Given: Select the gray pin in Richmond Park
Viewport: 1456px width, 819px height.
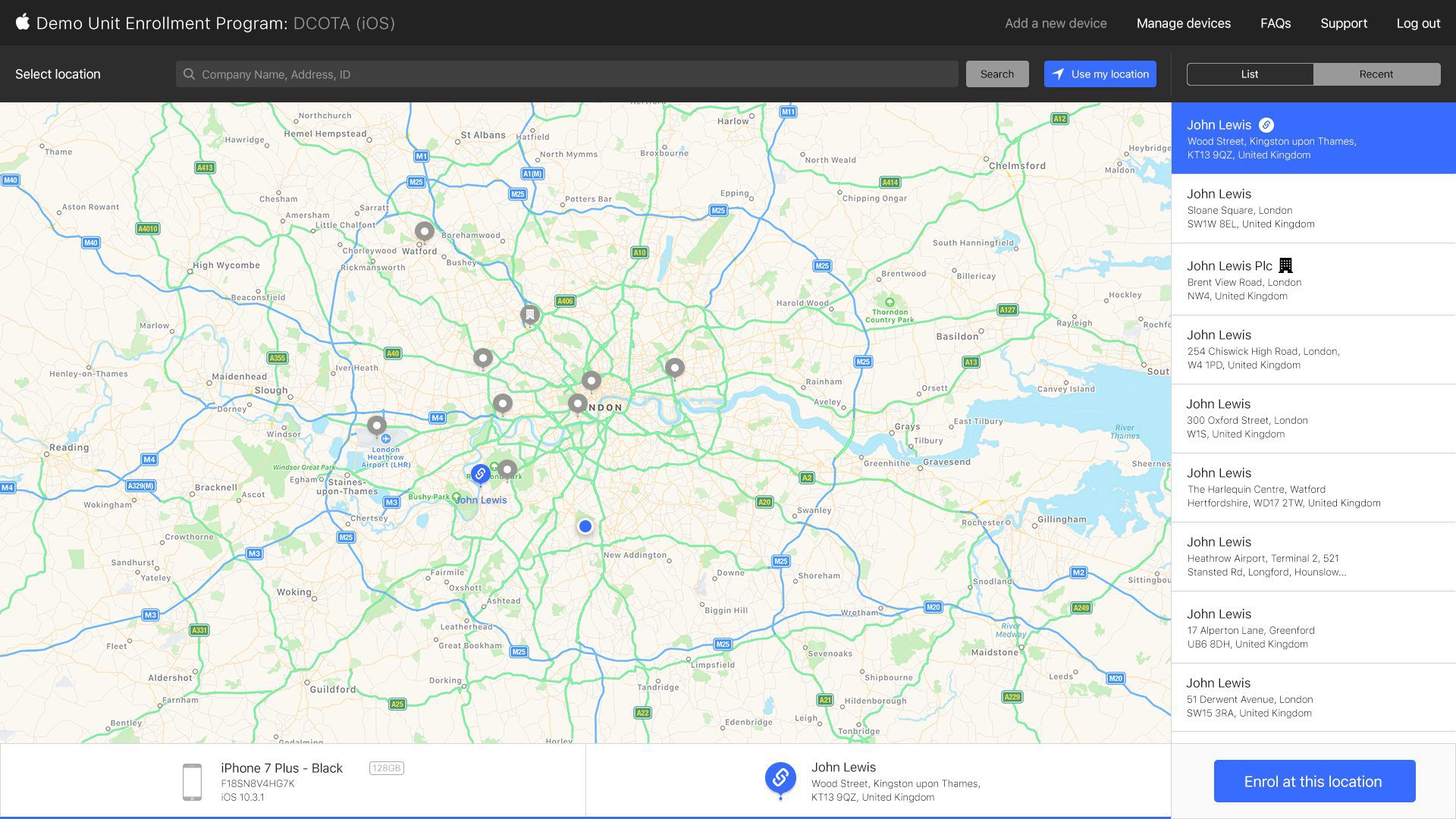Looking at the screenshot, I should tap(507, 469).
